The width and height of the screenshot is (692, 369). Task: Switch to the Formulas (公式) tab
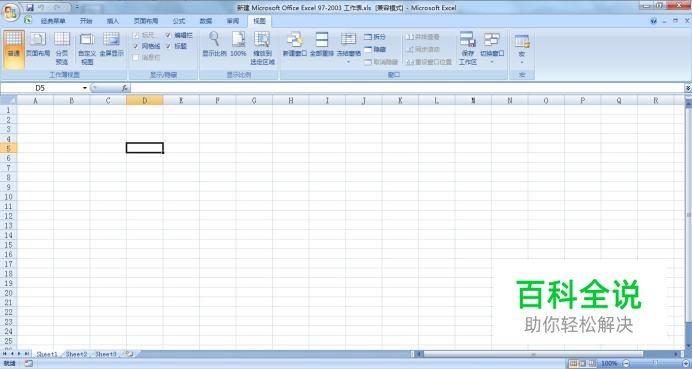click(x=179, y=21)
